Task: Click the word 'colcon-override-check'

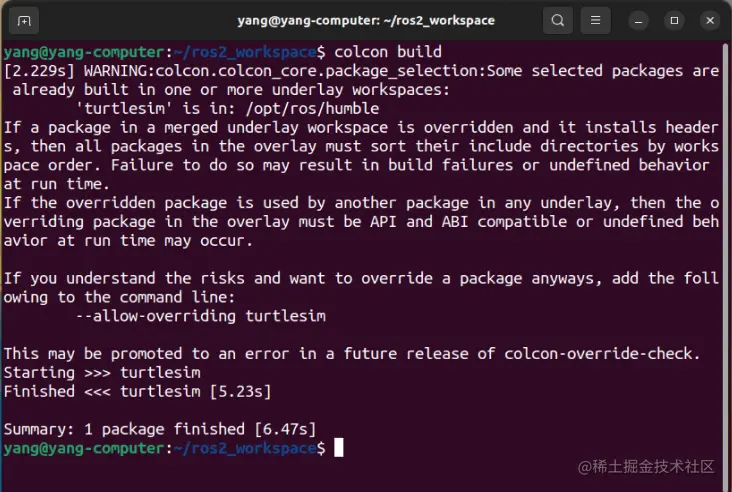Action: 598,353
